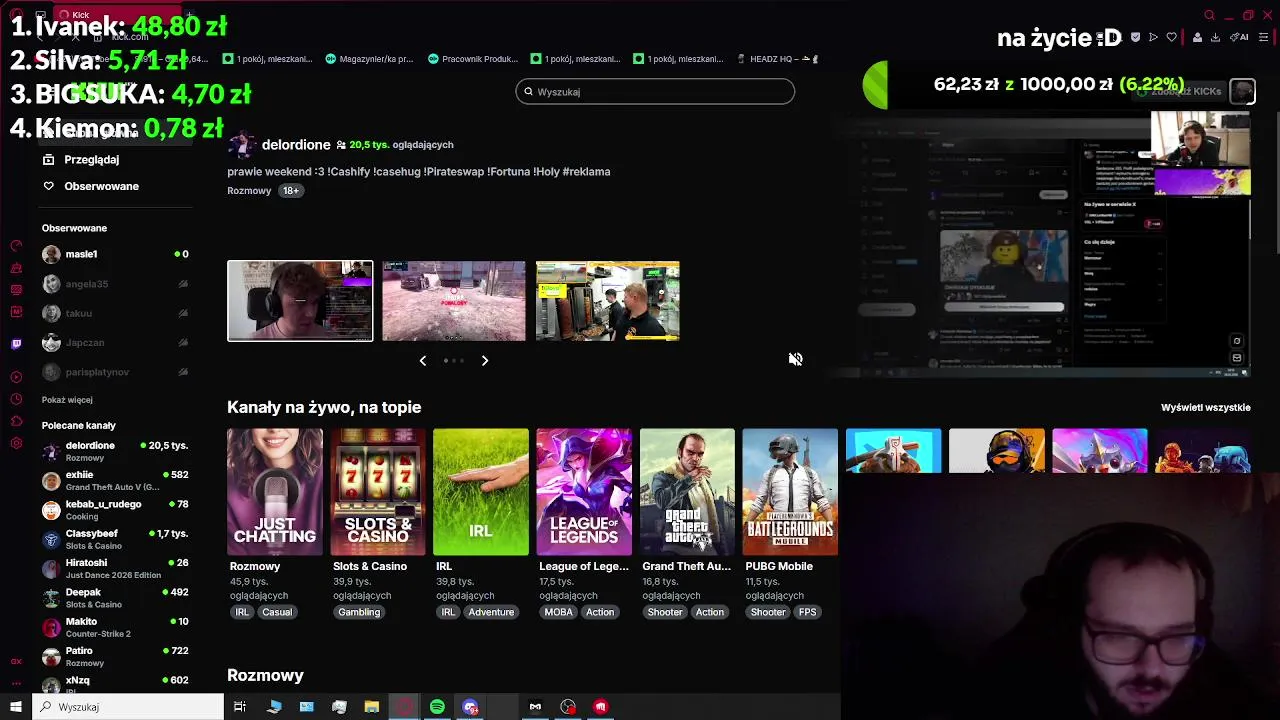
Task: Open Pracownik Produk... bookmark
Action: (473, 59)
